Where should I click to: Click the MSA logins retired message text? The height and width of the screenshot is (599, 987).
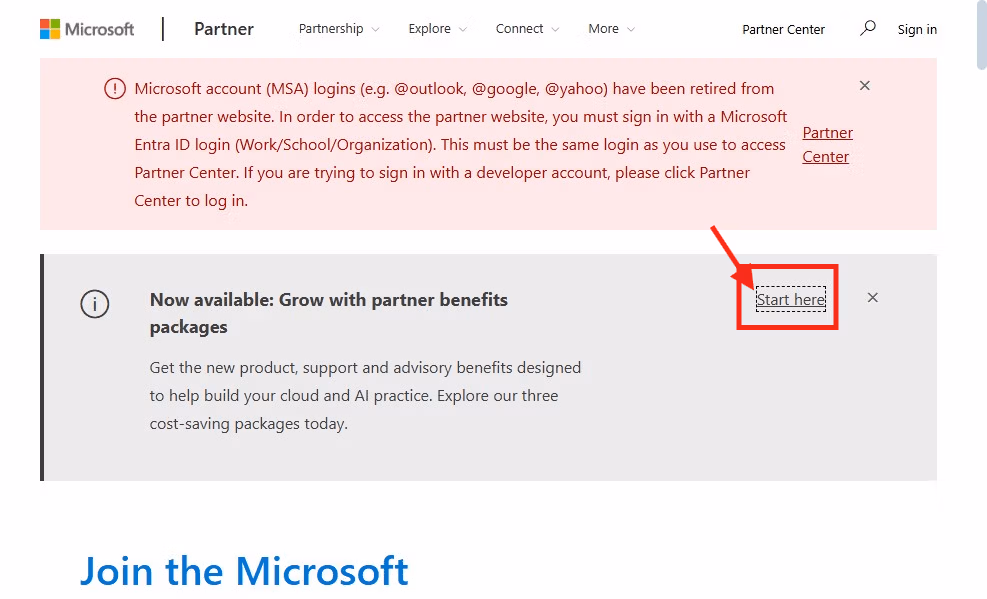pyautogui.click(x=460, y=145)
